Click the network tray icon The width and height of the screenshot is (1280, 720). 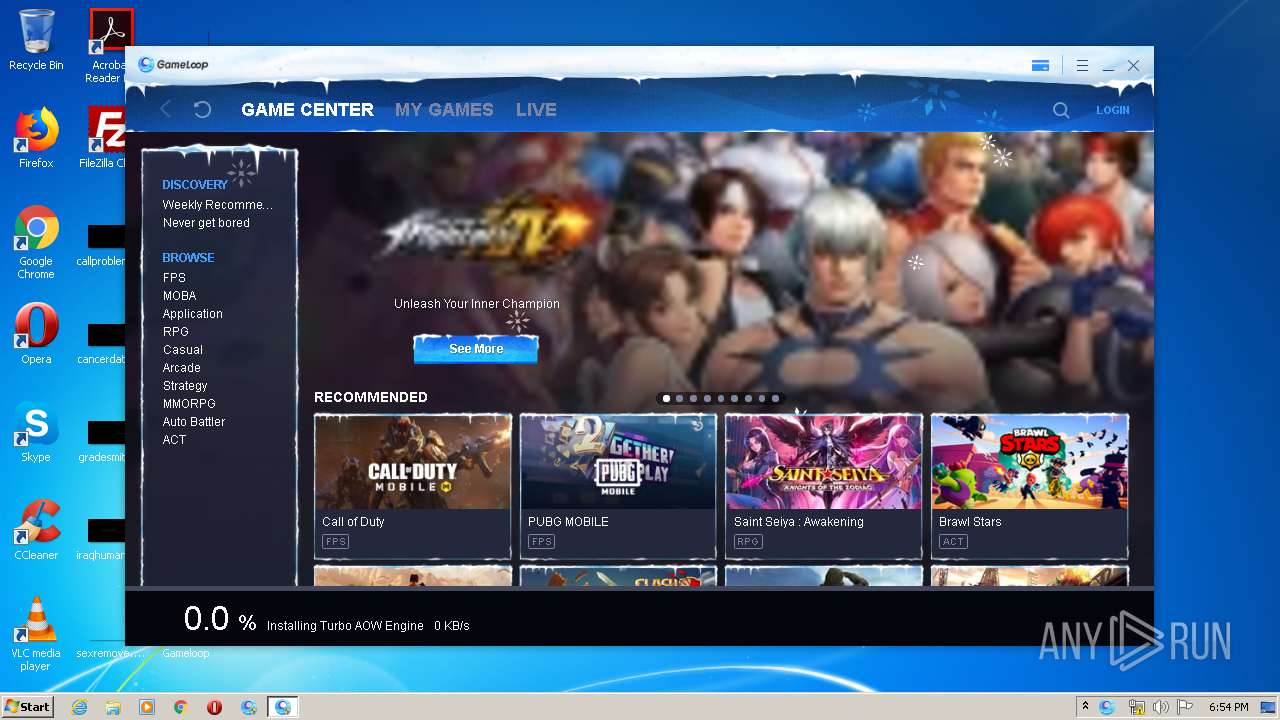[1136, 707]
